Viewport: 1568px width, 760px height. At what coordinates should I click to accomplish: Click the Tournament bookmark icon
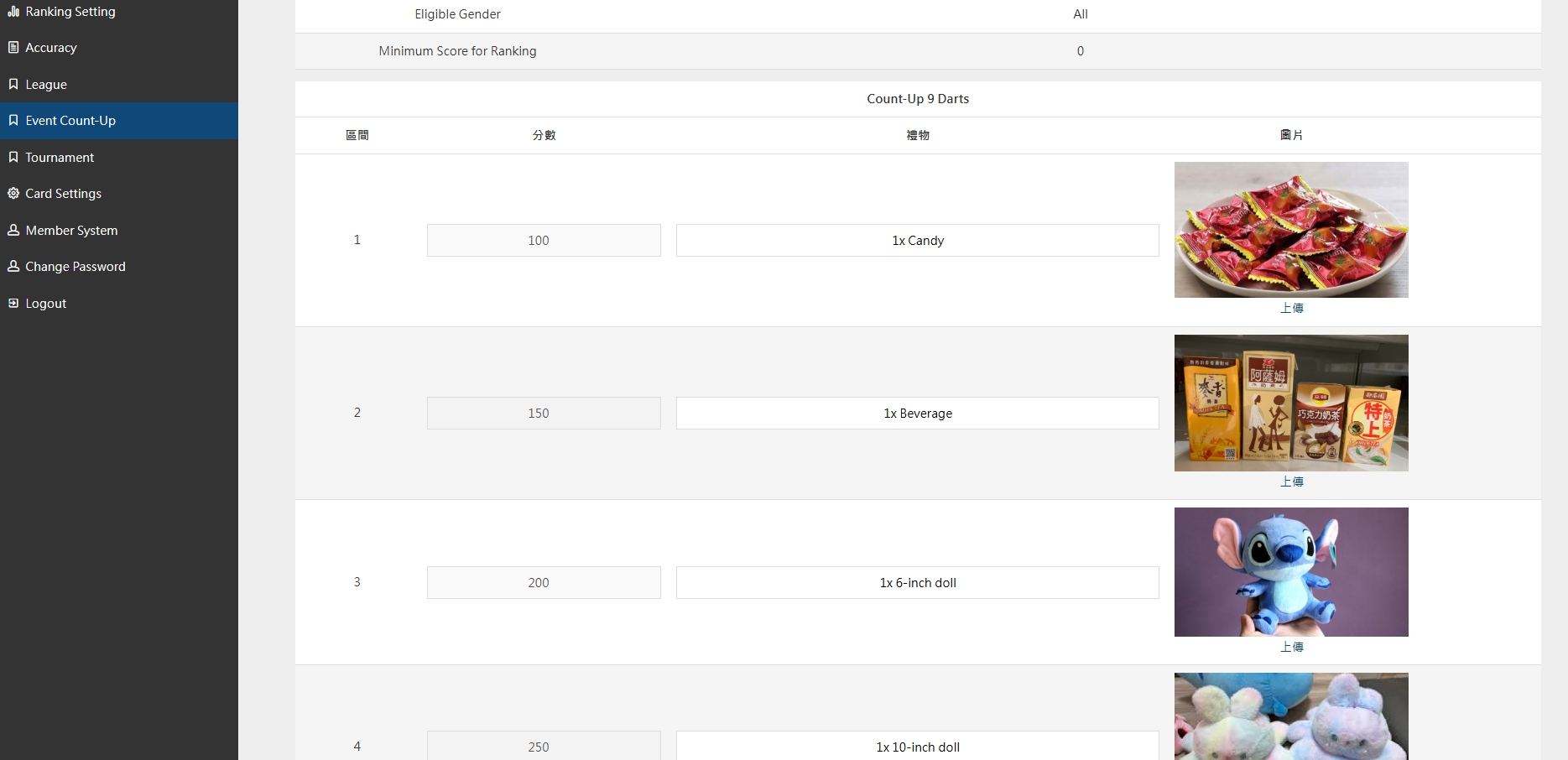[x=13, y=157]
